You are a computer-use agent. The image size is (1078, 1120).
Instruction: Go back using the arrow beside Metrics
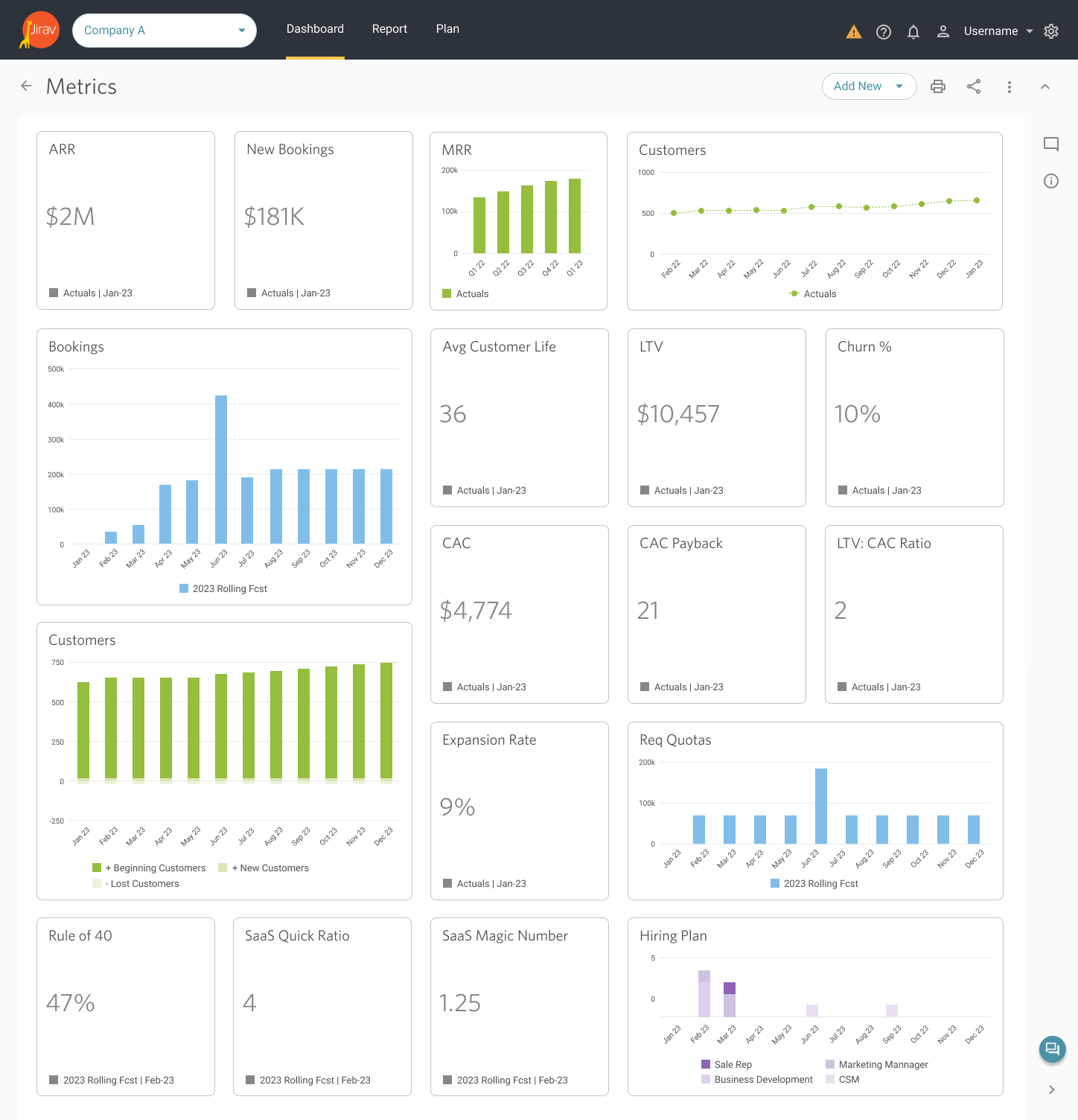[27, 86]
